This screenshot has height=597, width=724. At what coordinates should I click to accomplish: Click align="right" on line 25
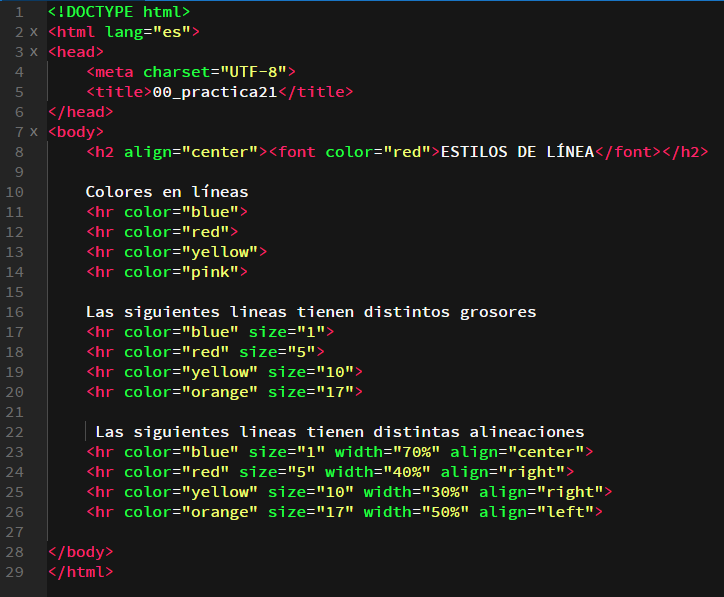(x=541, y=492)
